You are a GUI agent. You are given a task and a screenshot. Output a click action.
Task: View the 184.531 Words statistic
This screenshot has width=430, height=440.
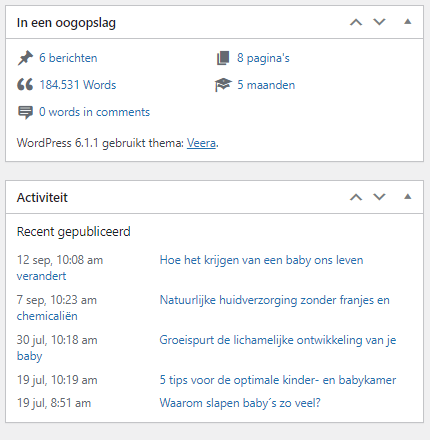[78, 85]
